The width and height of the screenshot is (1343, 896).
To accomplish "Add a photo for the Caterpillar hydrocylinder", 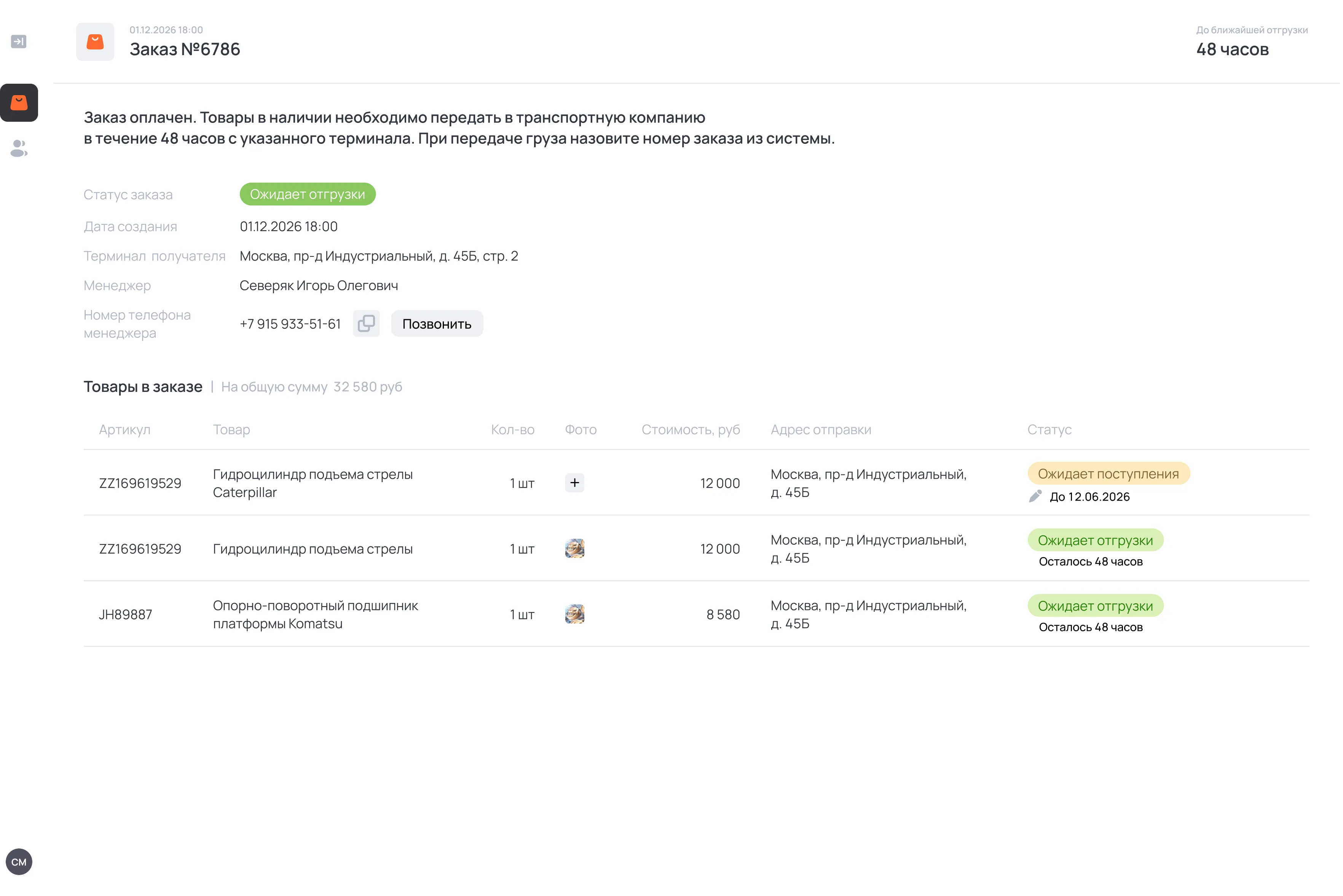I will (x=575, y=484).
